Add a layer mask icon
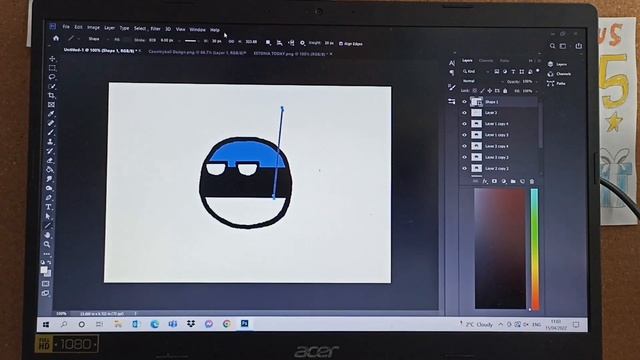 (x=494, y=181)
